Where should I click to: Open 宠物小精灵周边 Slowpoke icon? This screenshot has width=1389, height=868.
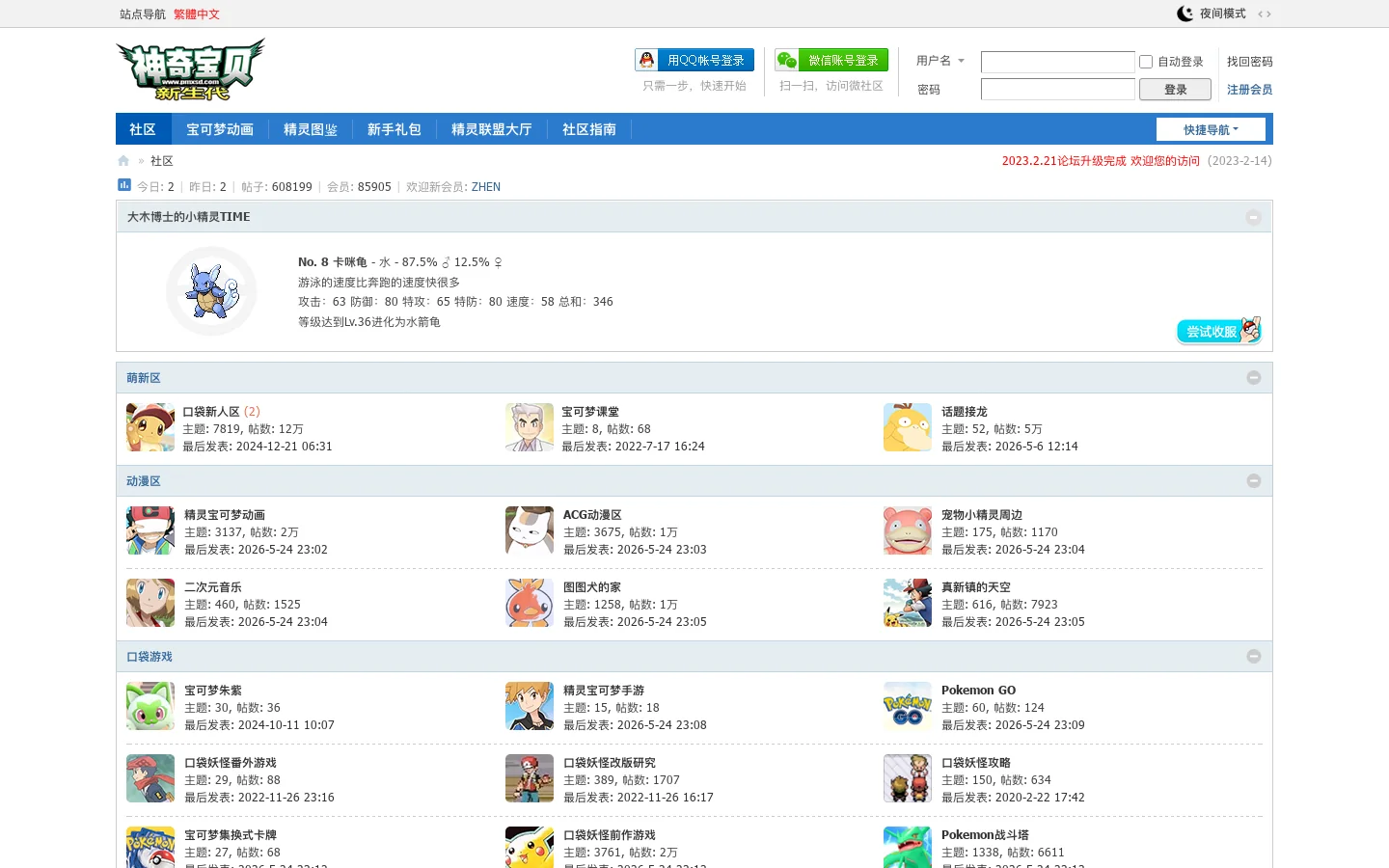908,530
